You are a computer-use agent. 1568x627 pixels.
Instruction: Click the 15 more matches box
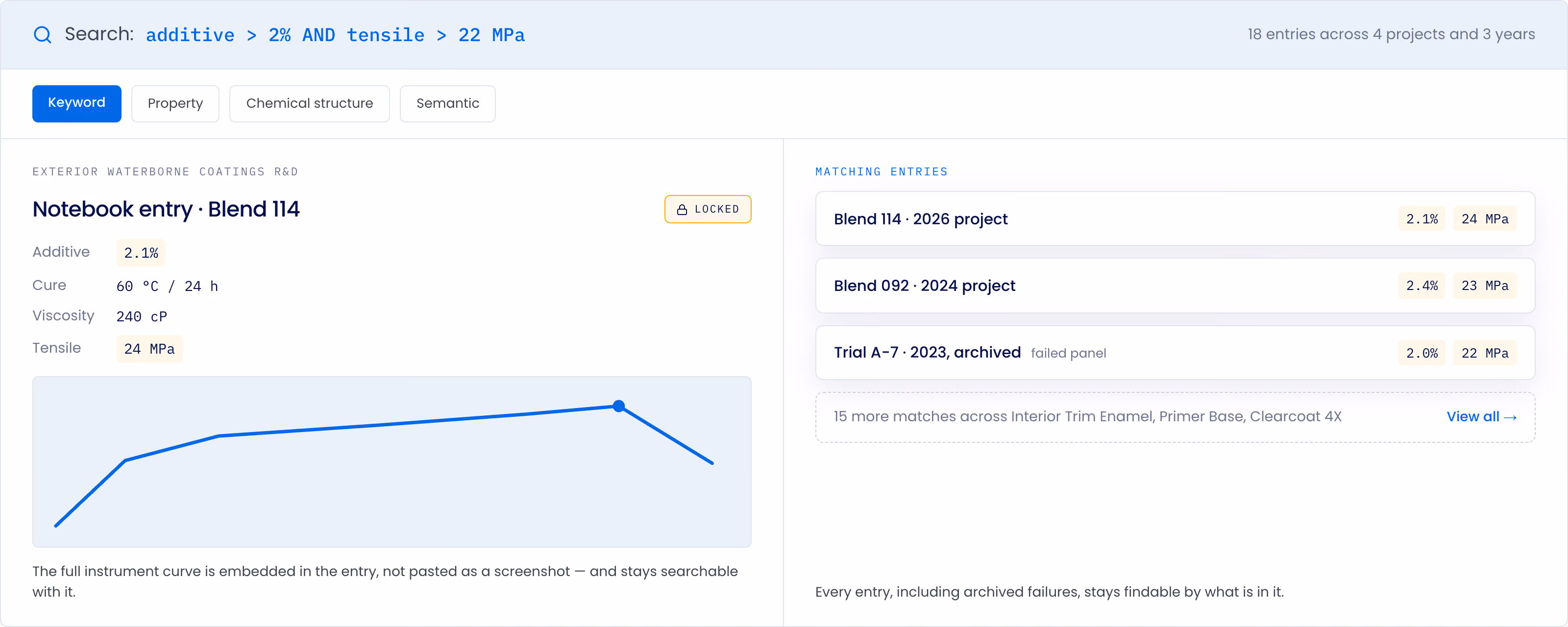click(x=1175, y=417)
